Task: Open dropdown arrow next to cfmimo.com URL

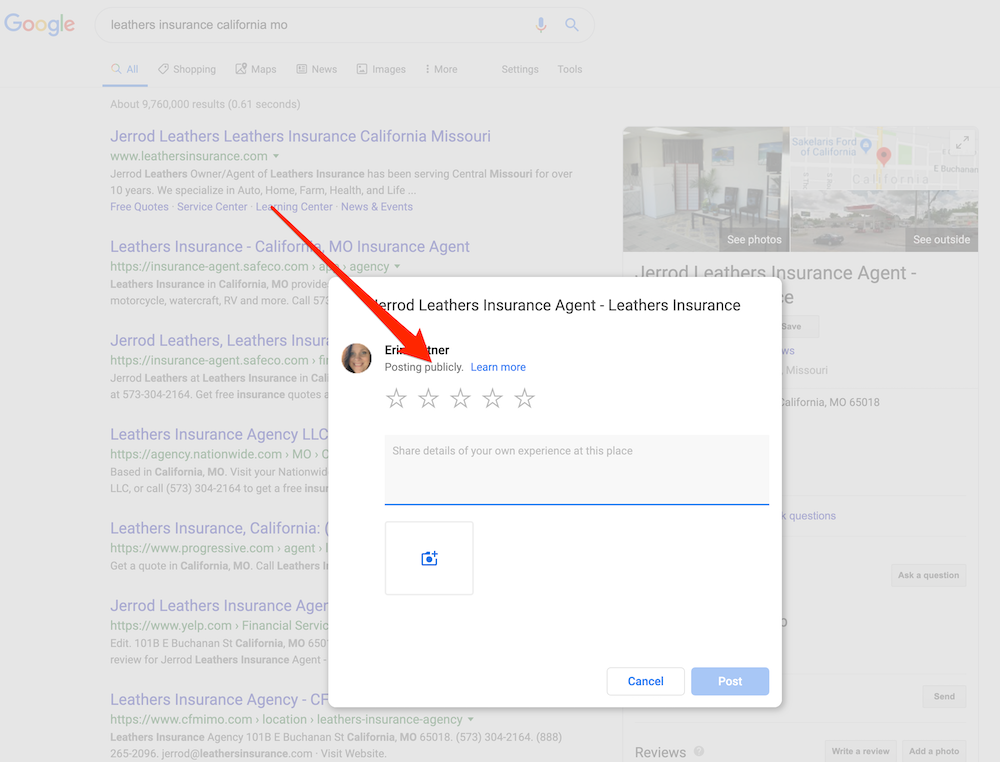Action: click(471, 719)
